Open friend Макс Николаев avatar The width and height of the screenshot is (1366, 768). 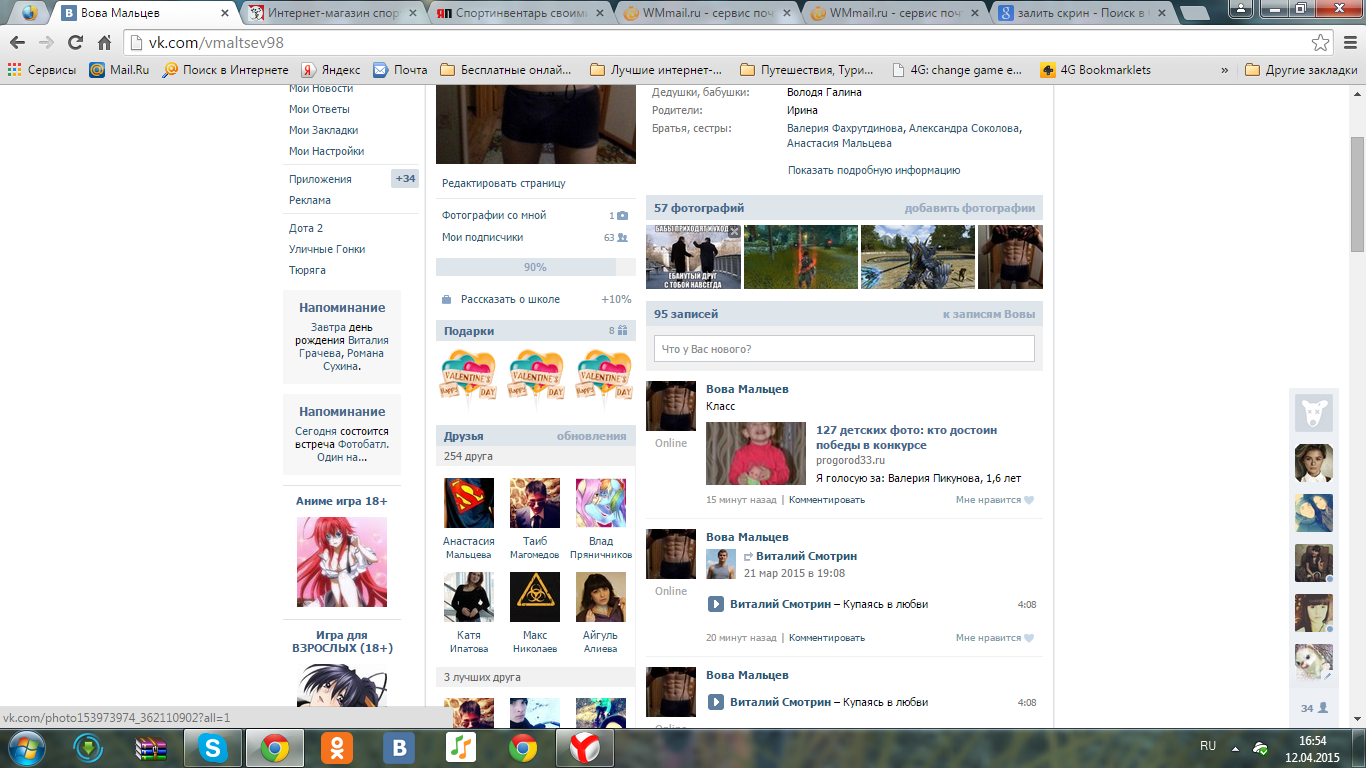click(535, 597)
